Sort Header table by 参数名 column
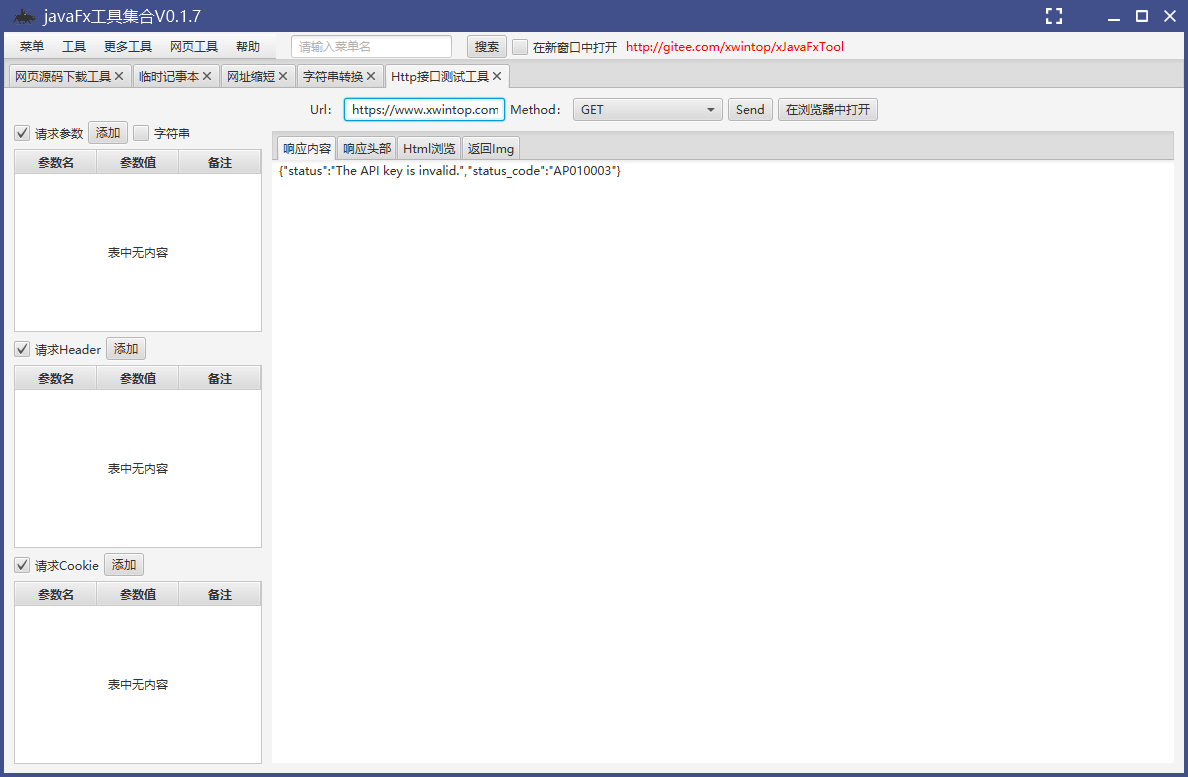 click(56, 378)
